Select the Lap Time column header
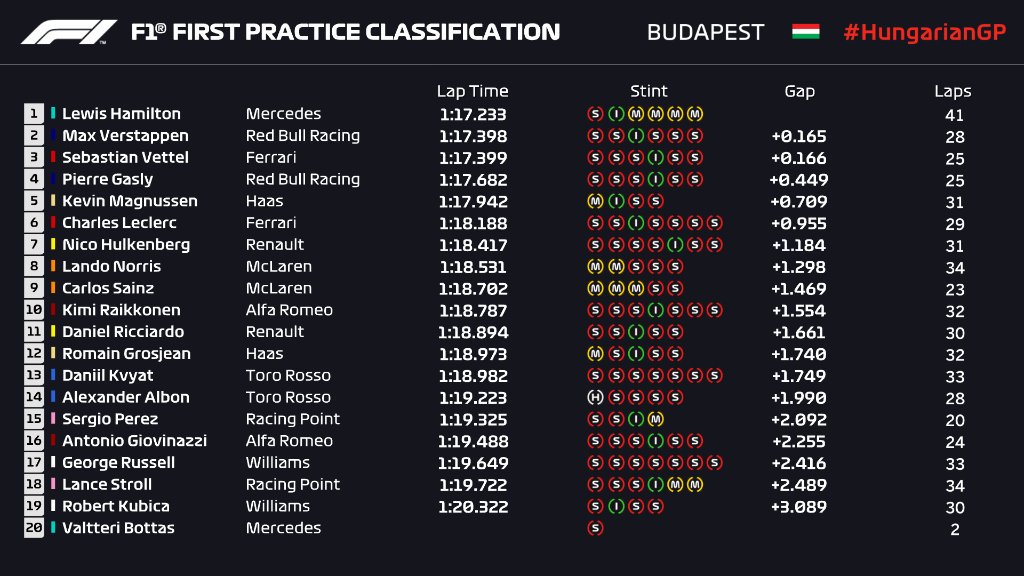Viewport: 1024px width, 576px height. tap(472, 91)
